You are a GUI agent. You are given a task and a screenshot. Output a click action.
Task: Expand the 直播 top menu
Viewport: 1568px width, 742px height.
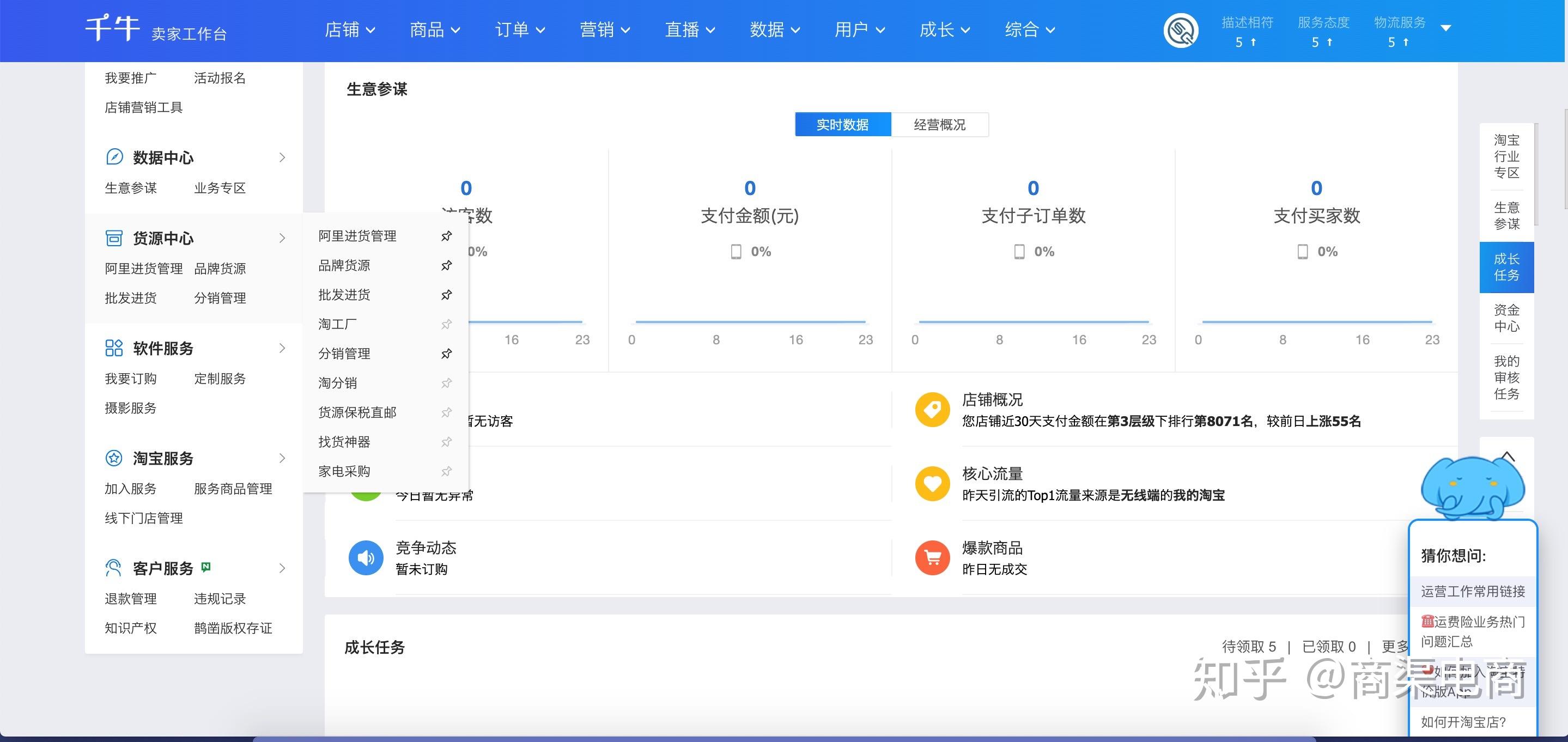pos(690,29)
